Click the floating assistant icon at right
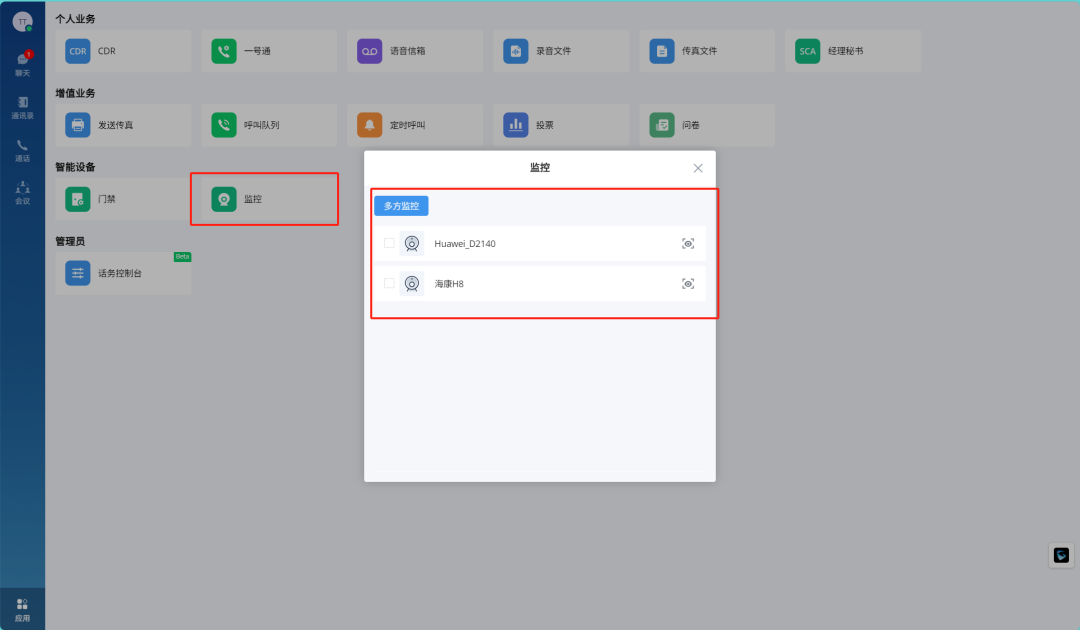This screenshot has height=630, width=1080. point(1061,555)
